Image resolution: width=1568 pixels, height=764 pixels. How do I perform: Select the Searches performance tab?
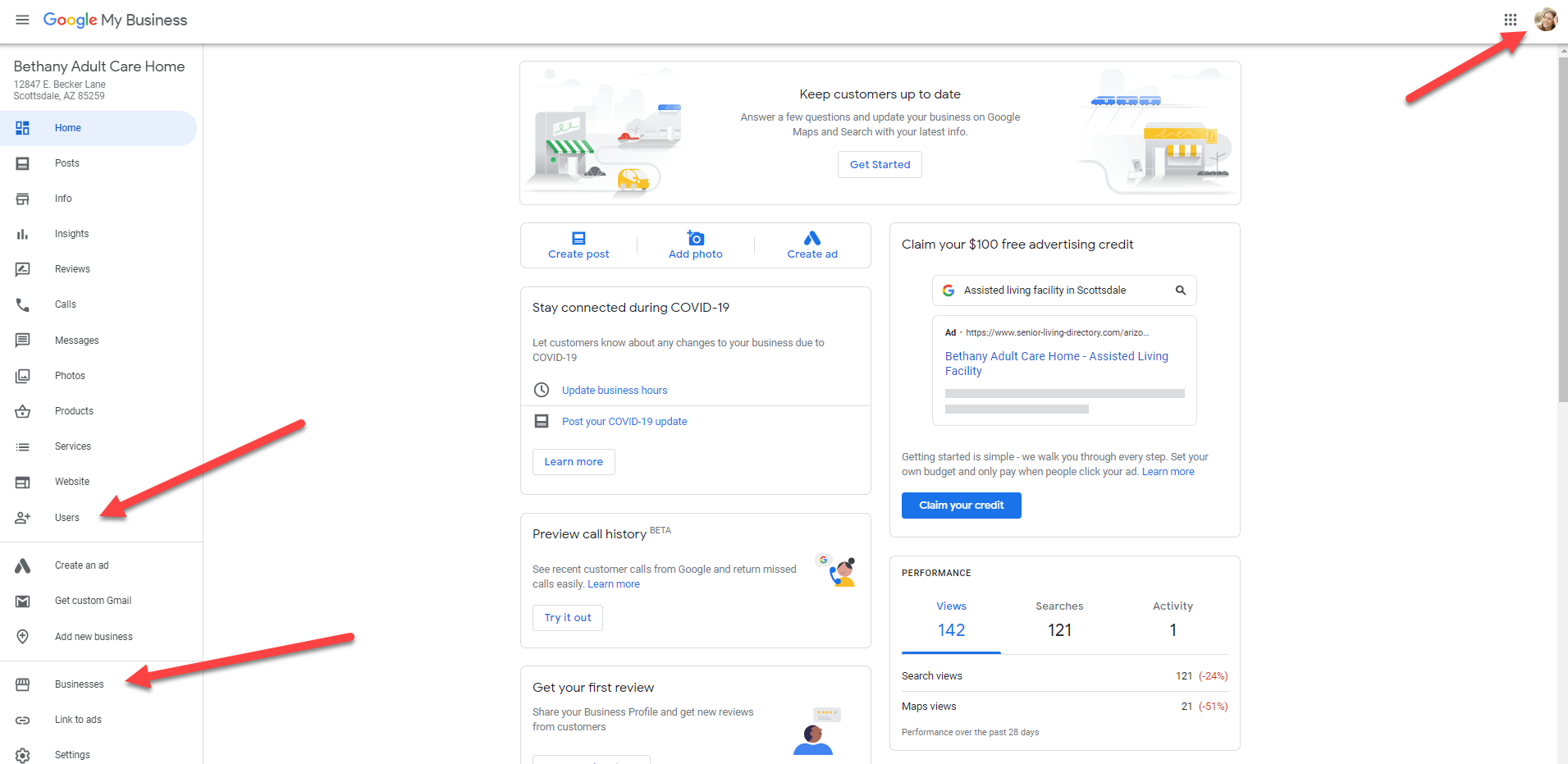1059,620
